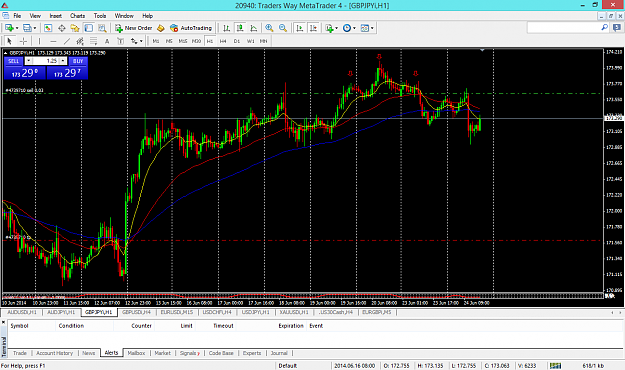The image size is (625, 370).
Task: Click the SELL one-click button
Action: click(x=14, y=61)
